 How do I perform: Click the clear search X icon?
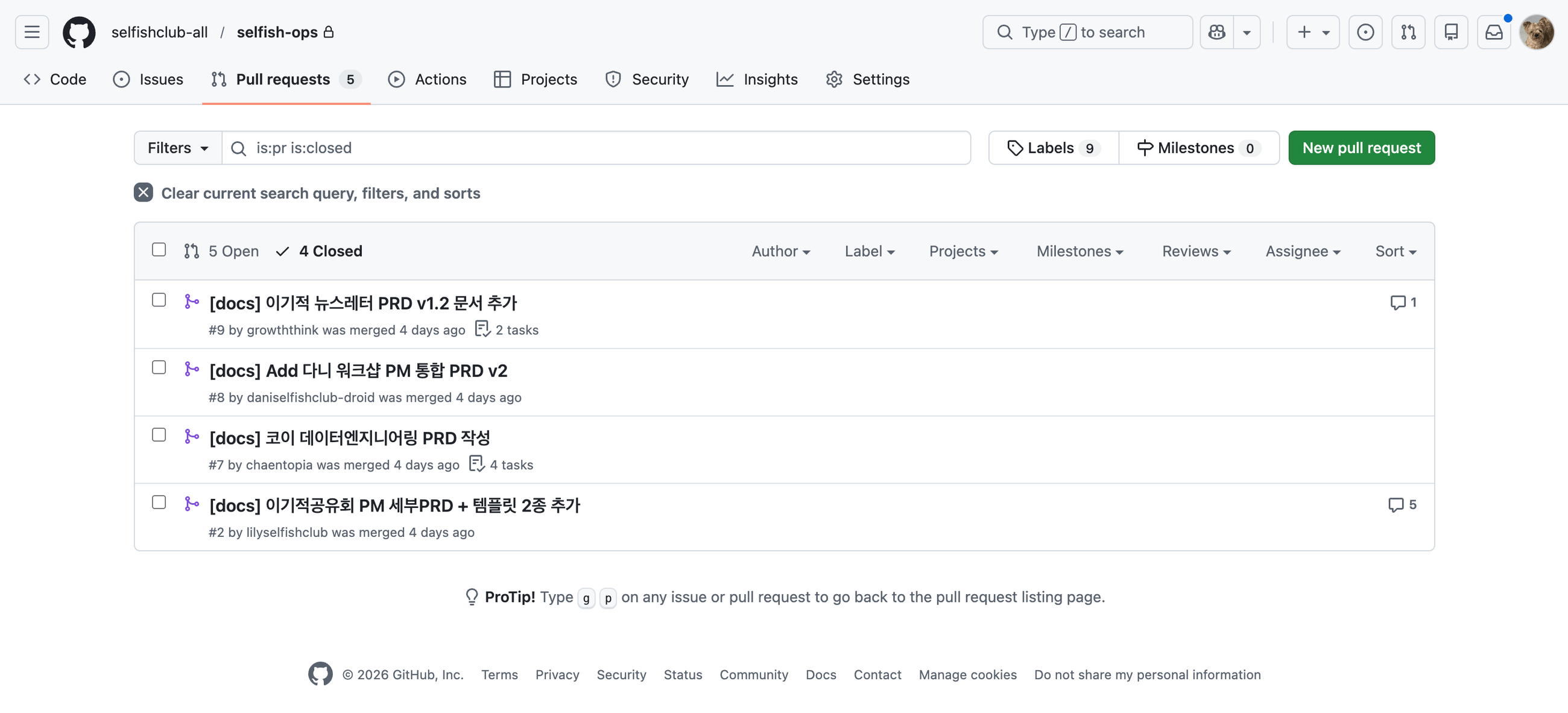click(143, 192)
